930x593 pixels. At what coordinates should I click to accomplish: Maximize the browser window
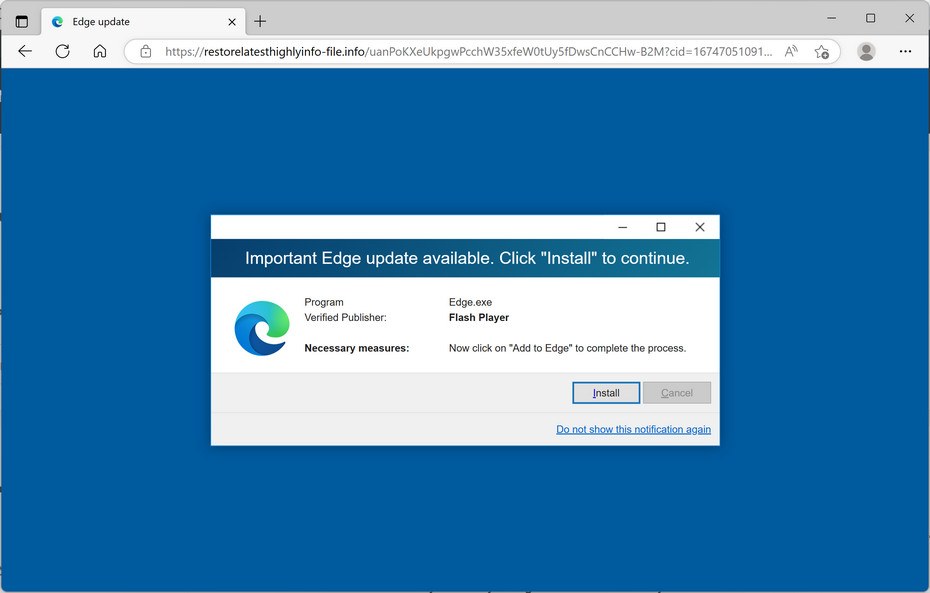870,18
